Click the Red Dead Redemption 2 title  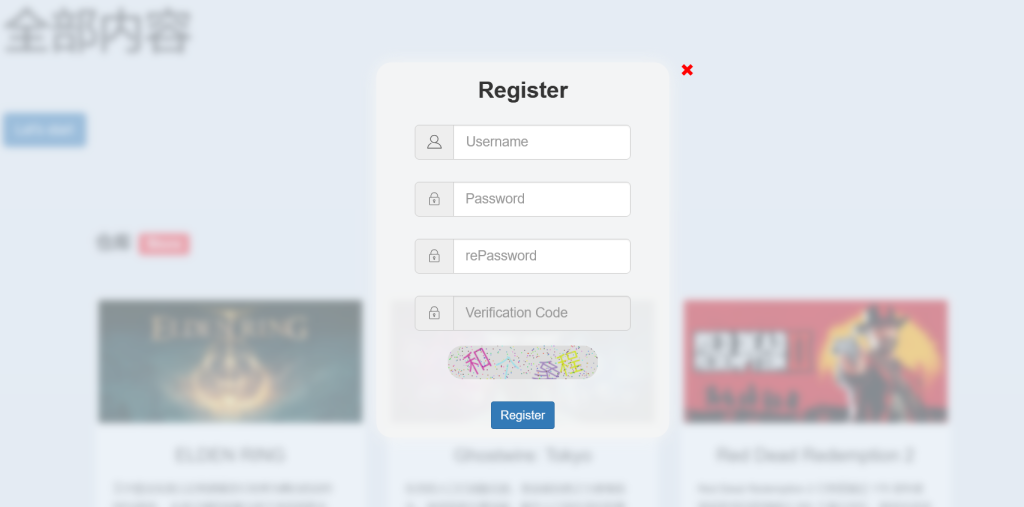[x=815, y=455]
